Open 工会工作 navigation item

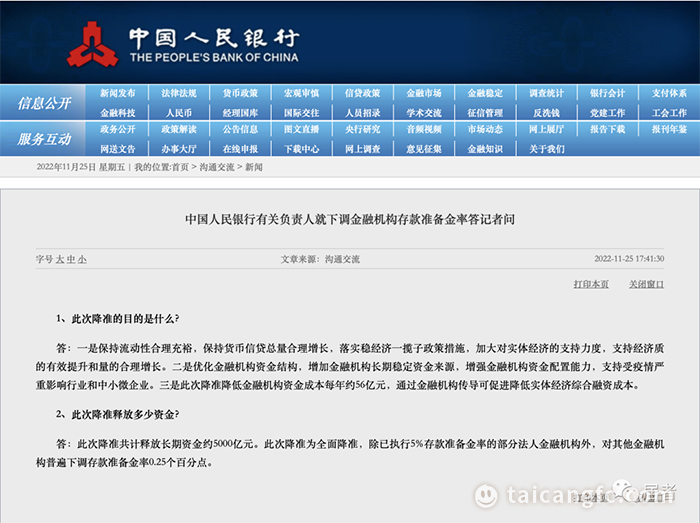669,113
